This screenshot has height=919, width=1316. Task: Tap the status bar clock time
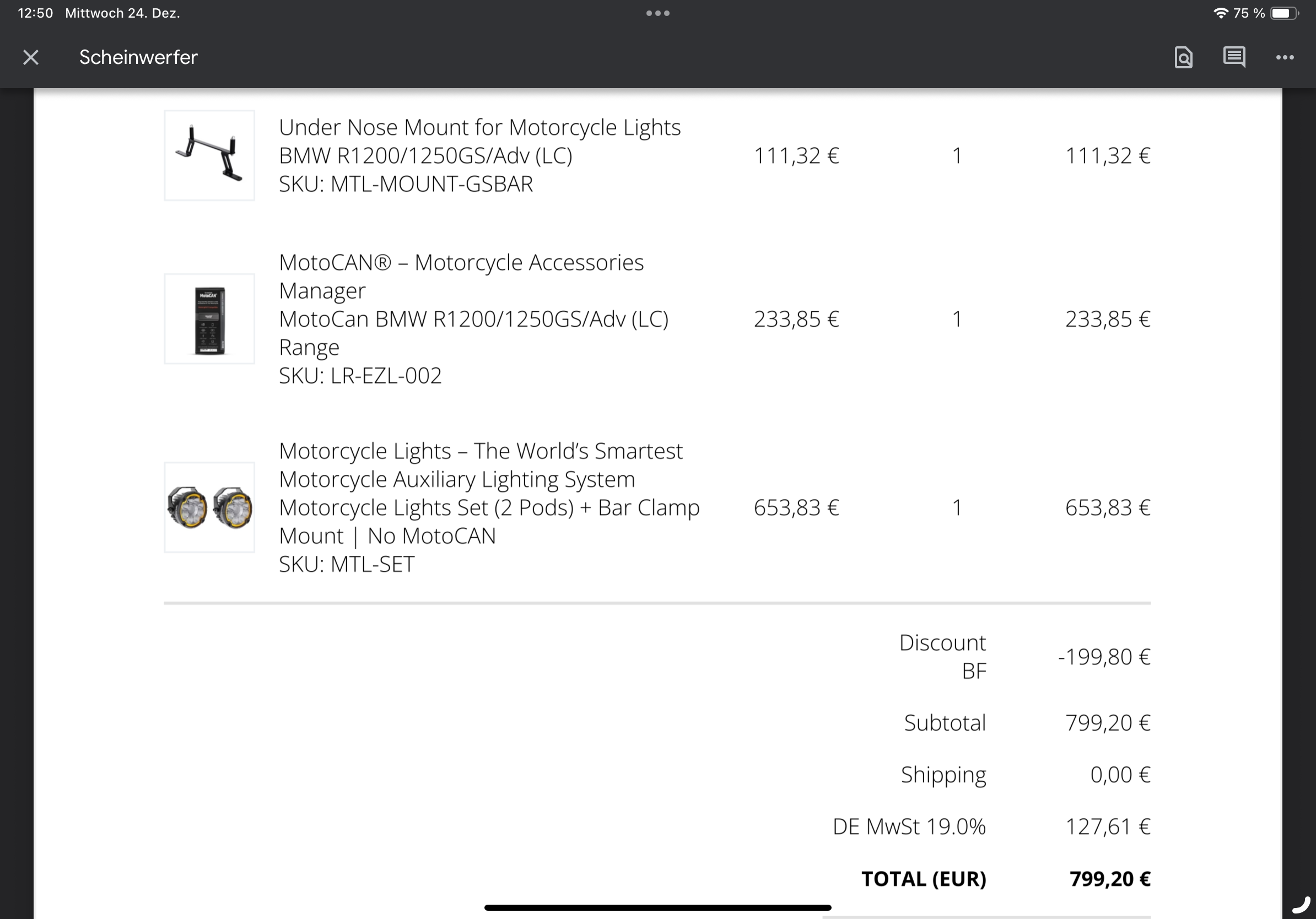tap(35, 13)
